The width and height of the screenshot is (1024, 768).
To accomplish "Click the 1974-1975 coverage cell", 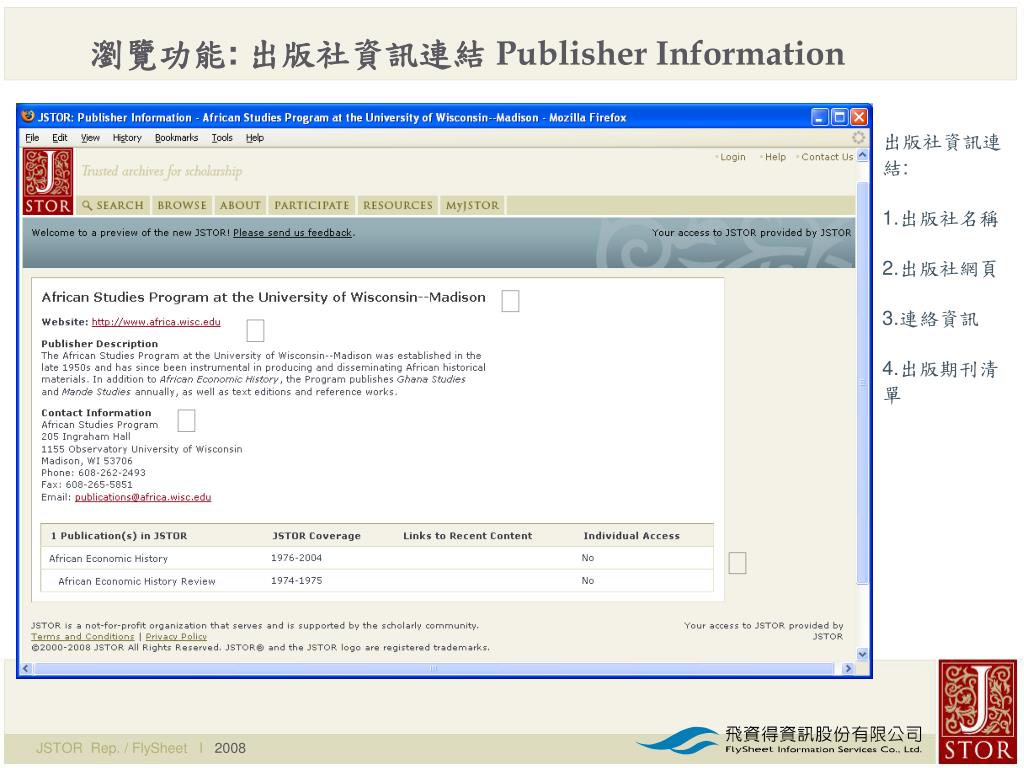I will [x=296, y=581].
